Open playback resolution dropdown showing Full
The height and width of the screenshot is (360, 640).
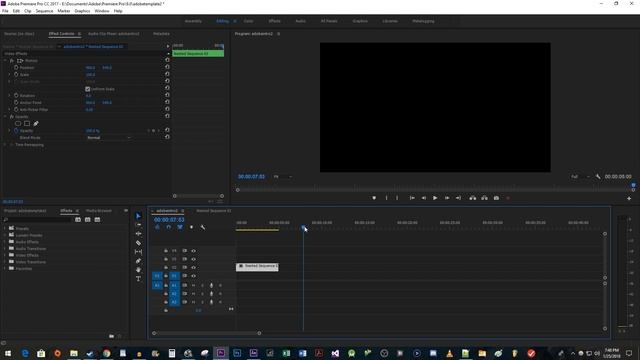coord(580,177)
